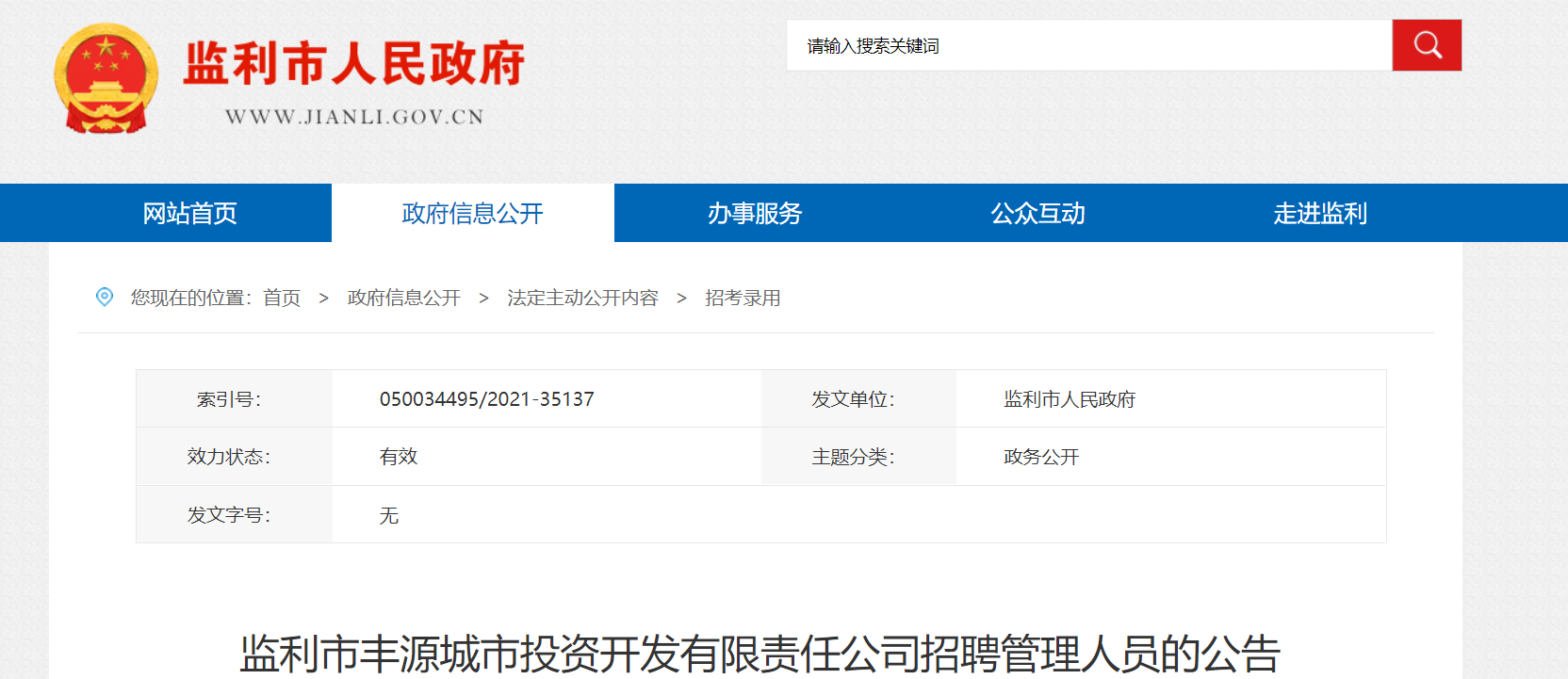1568x679 pixels.
Task: Go to the 办事服务 navigation tab
Action: point(755,214)
